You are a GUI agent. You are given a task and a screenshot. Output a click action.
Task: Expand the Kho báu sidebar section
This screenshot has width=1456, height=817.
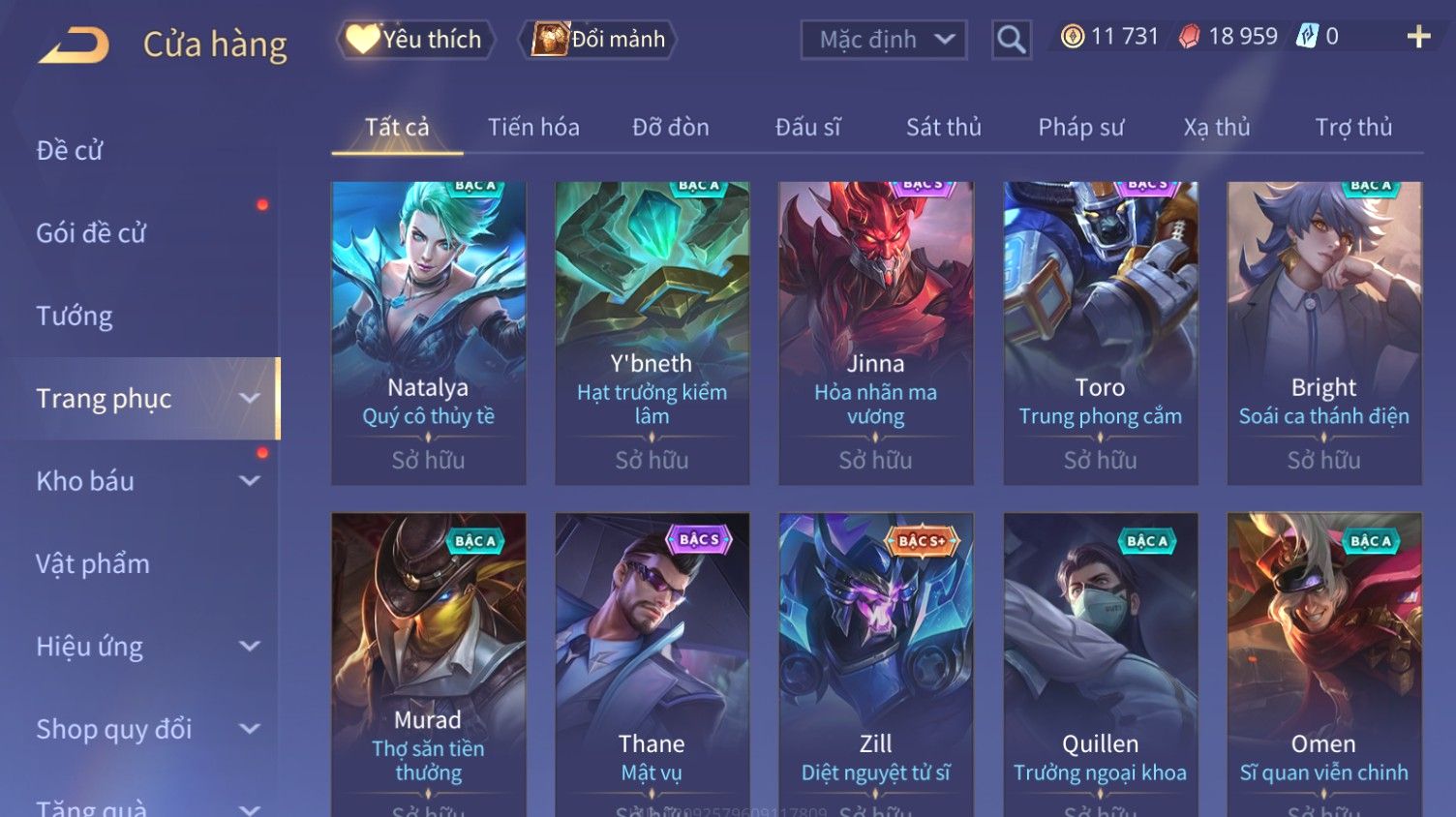250,481
